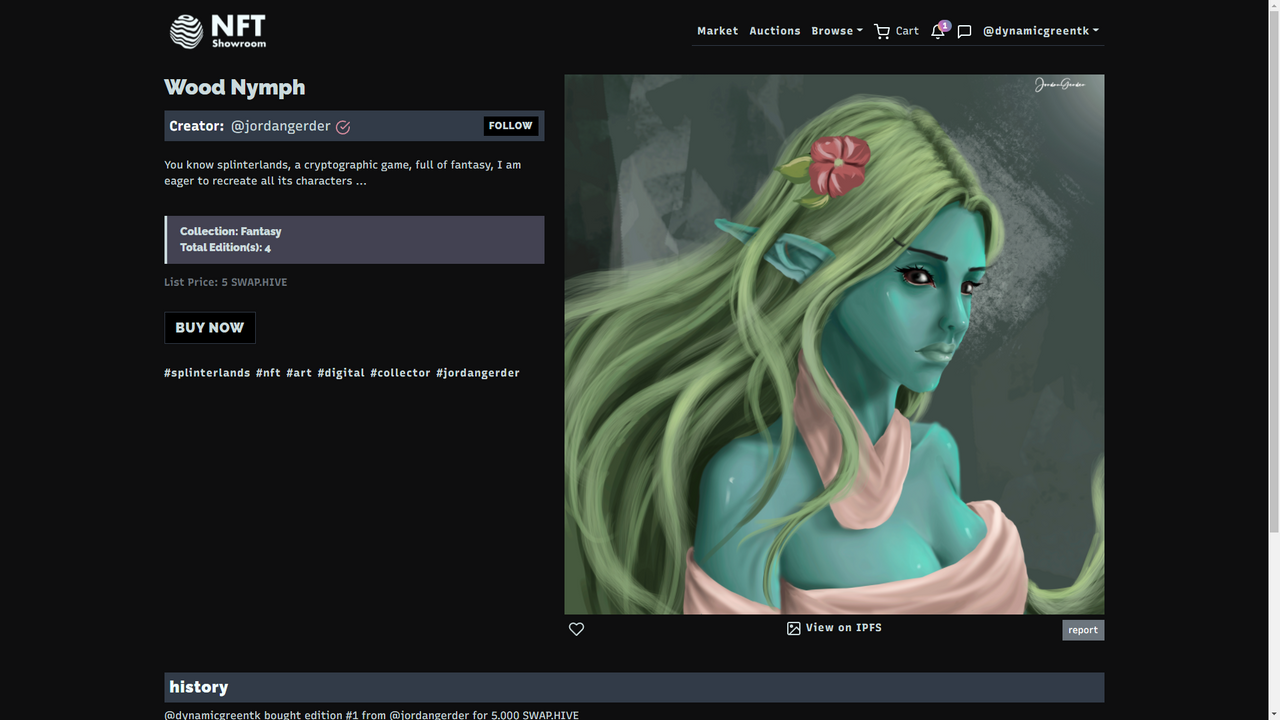Screen dimensions: 1280x720
Task: Open the NFT Showroom logo home link
Action: tap(218, 31)
